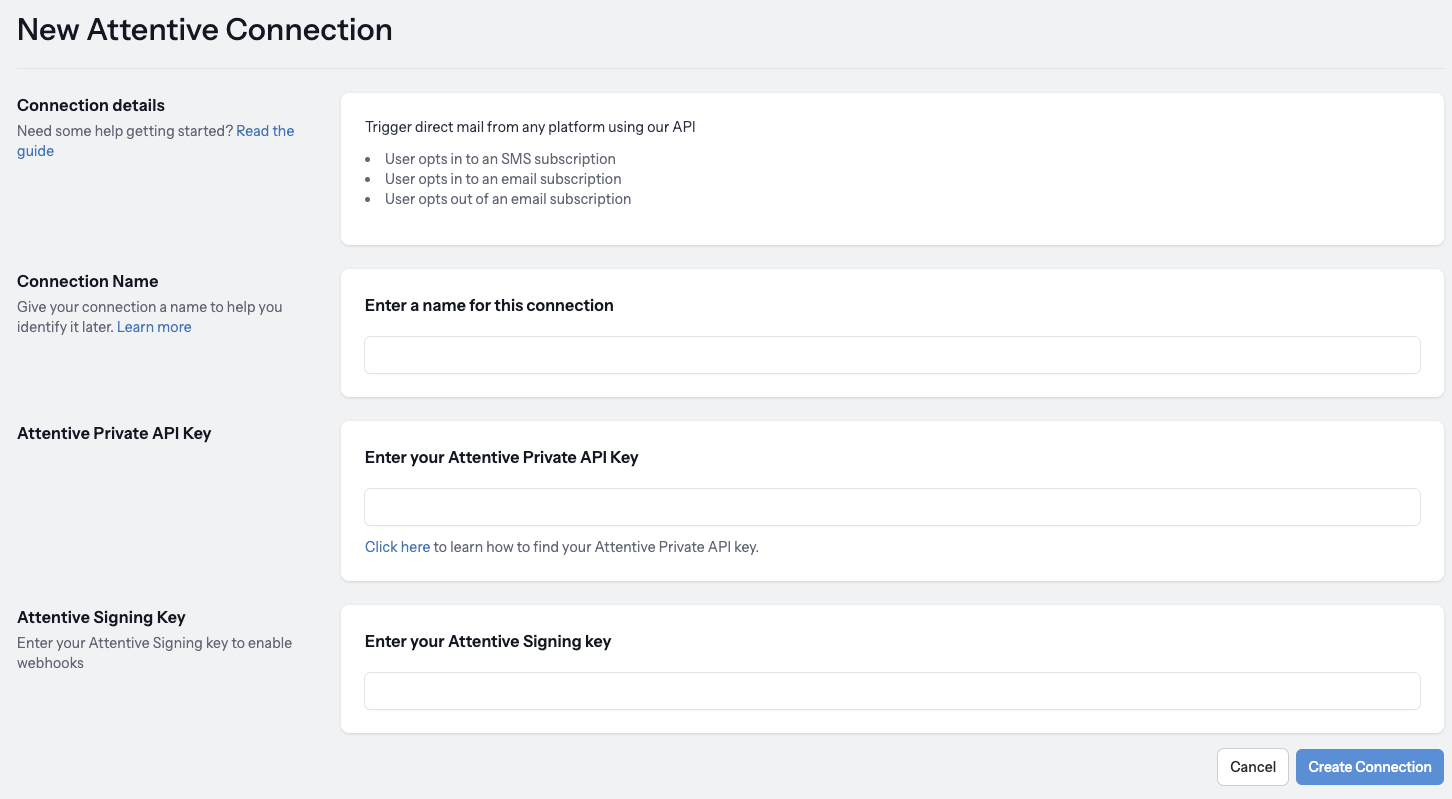Image resolution: width=1452 pixels, height=799 pixels.
Task: Select "Trigger direct mail from any platform" text
Action: (x=530, y=127)
